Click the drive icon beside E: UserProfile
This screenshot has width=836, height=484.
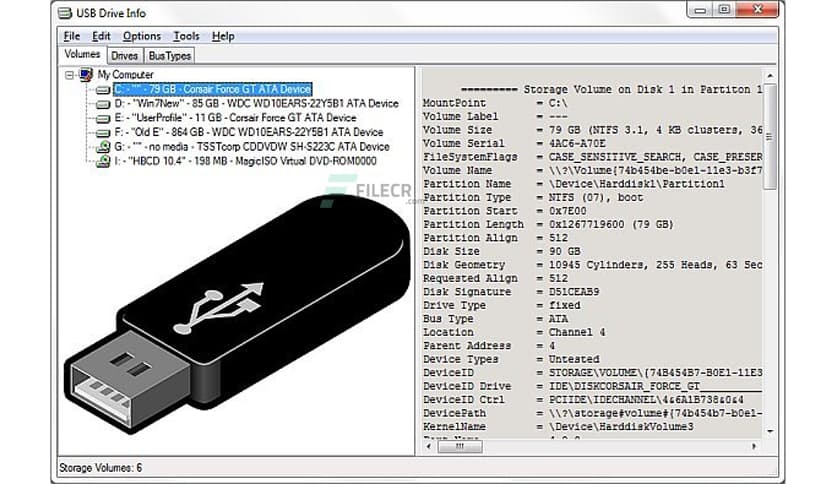click(103, 119)
